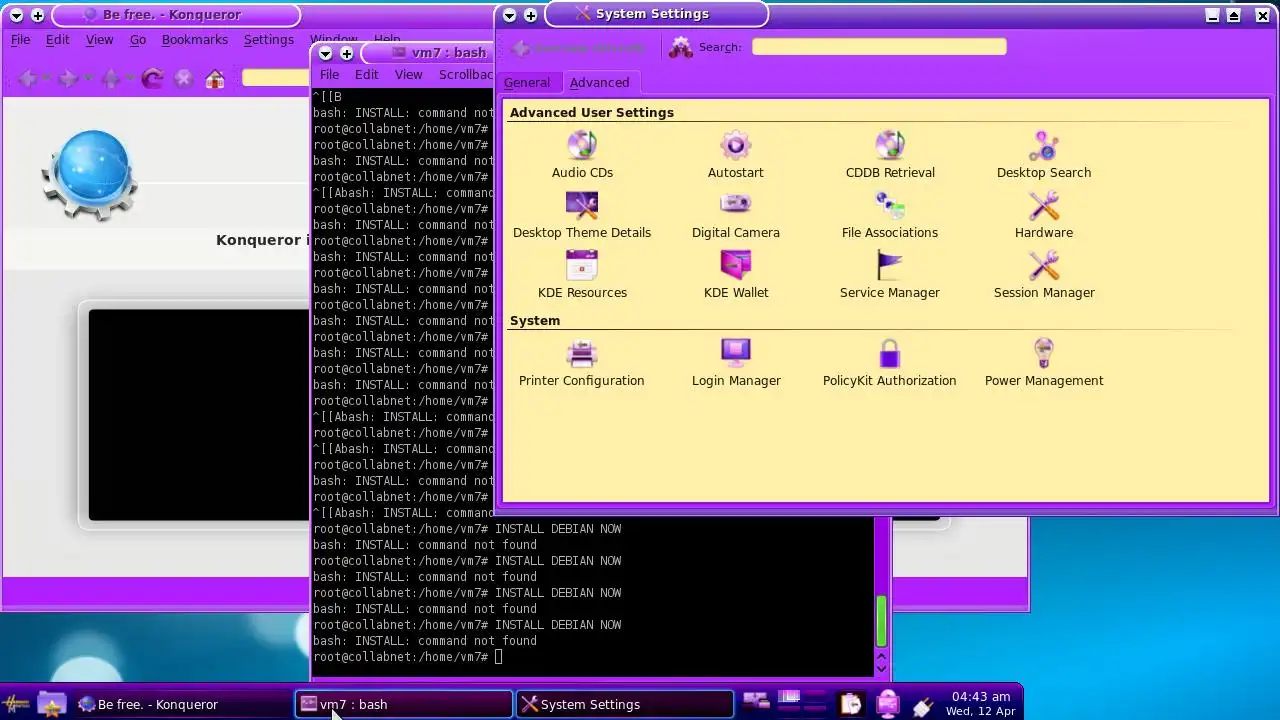Image resolution: width=1280 pixels, height=720 pixels.
Task: Open the KDE application launcher in panel
Action: point(16,704)
